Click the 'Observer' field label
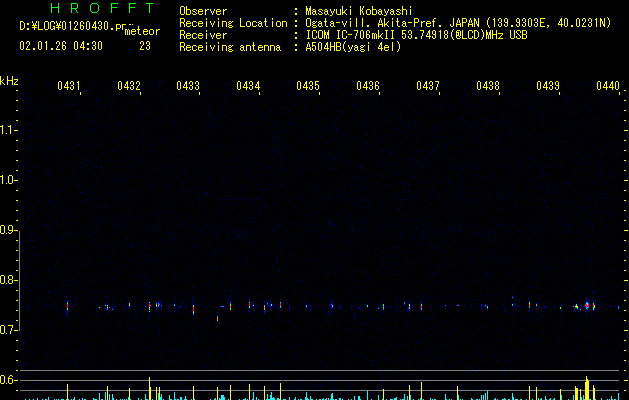The width and height of the screenshot is (629, 400). click(x=203, y=11)
